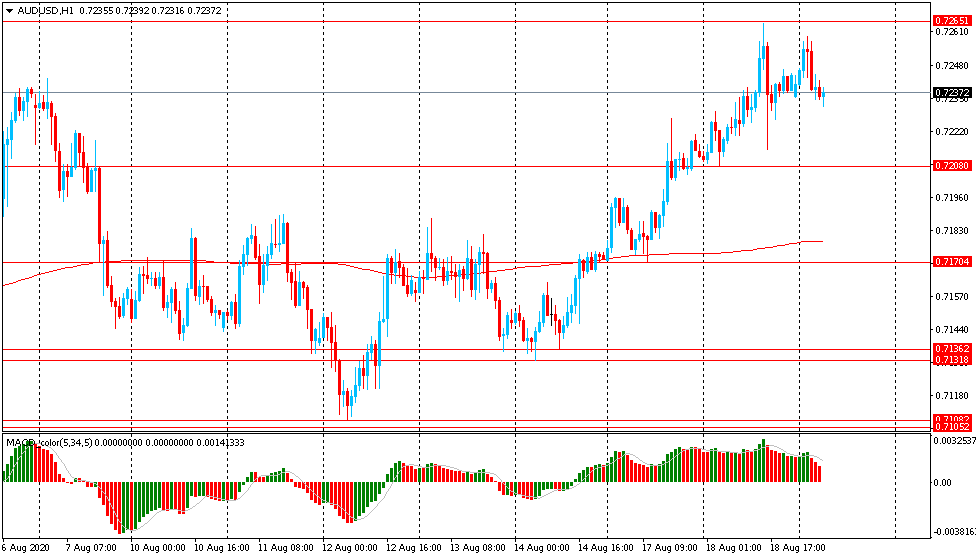
Task: Select the 0.72651 red price label
Action: [952, 20]
